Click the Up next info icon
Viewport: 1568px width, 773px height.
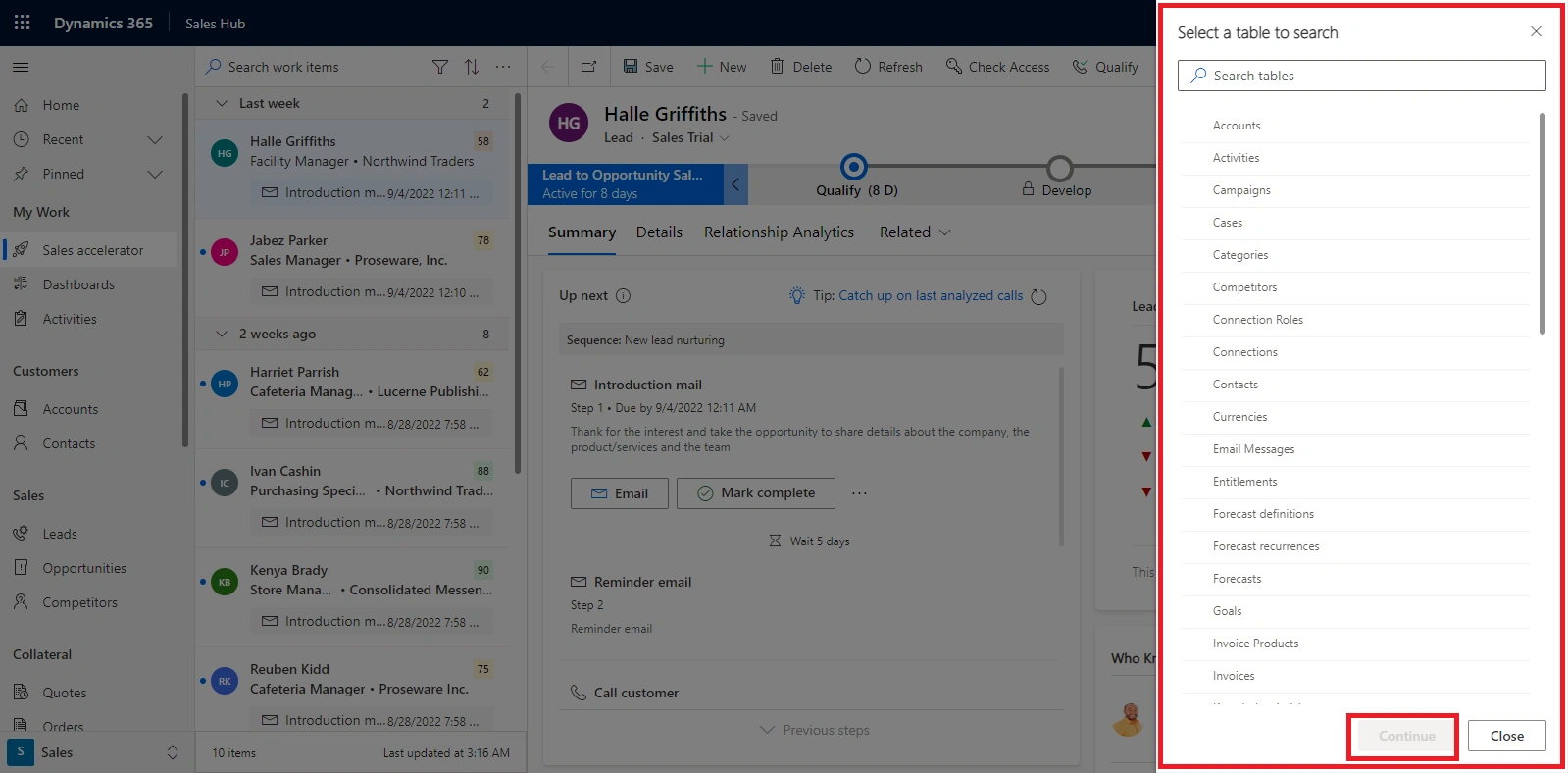623,295
